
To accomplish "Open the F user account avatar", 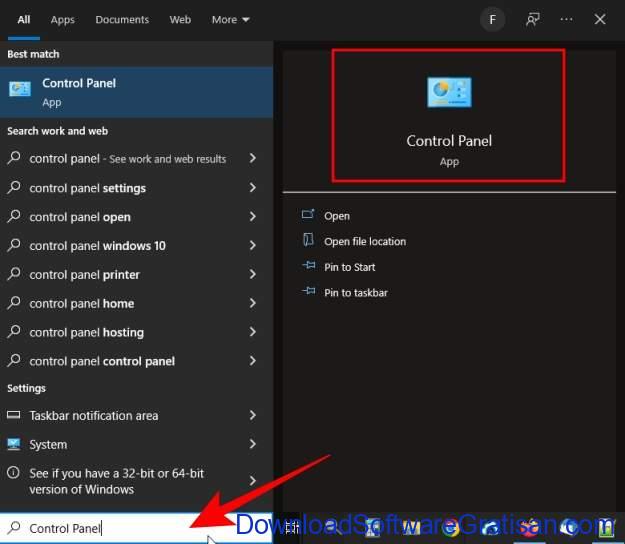I will (493, 19).
